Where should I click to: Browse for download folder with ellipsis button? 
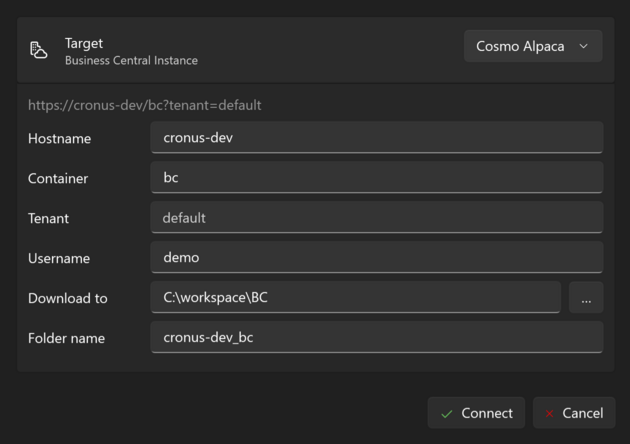click(x=586, y=297)
